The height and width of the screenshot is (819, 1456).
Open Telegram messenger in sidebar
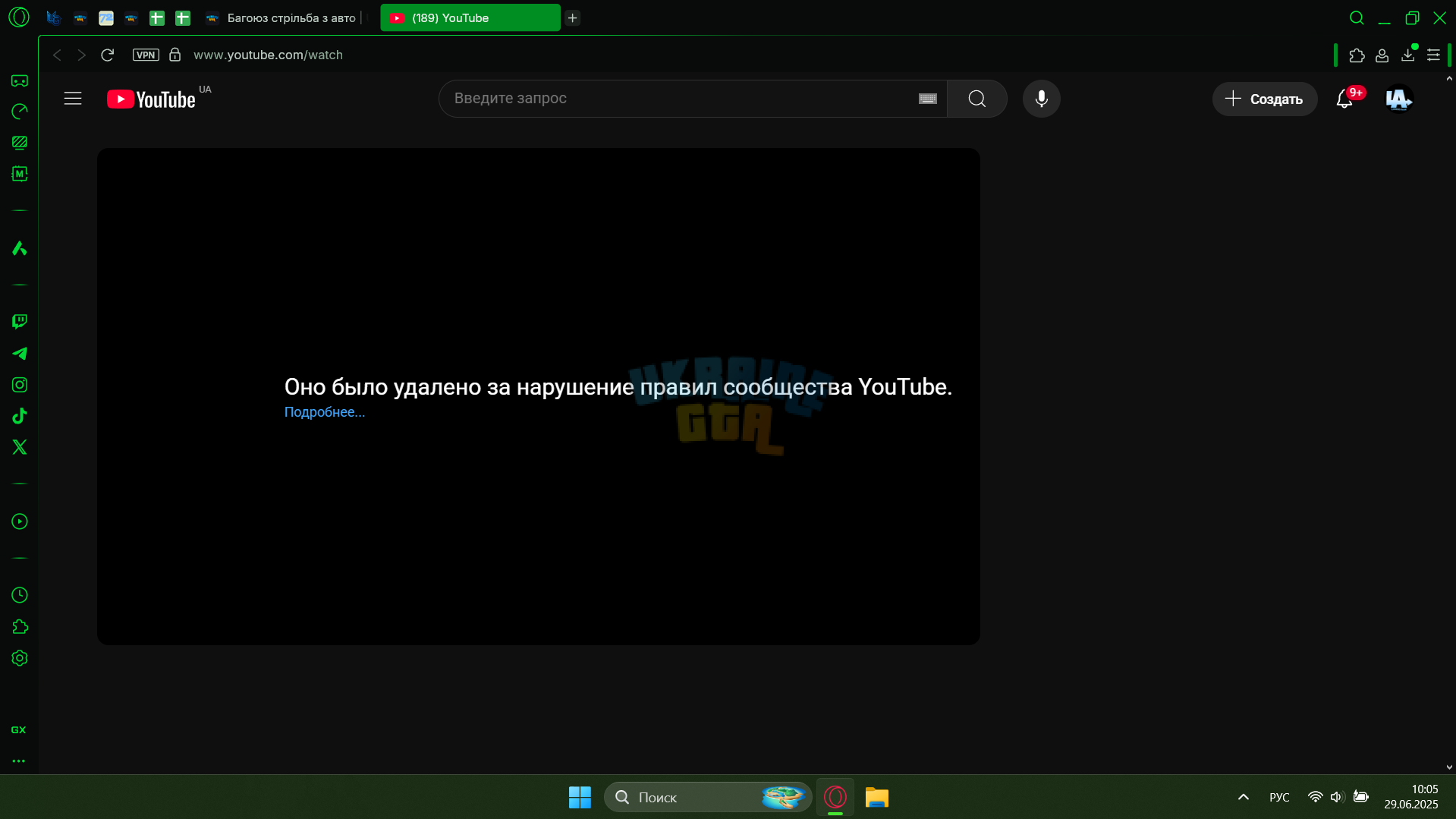point(20,354)
